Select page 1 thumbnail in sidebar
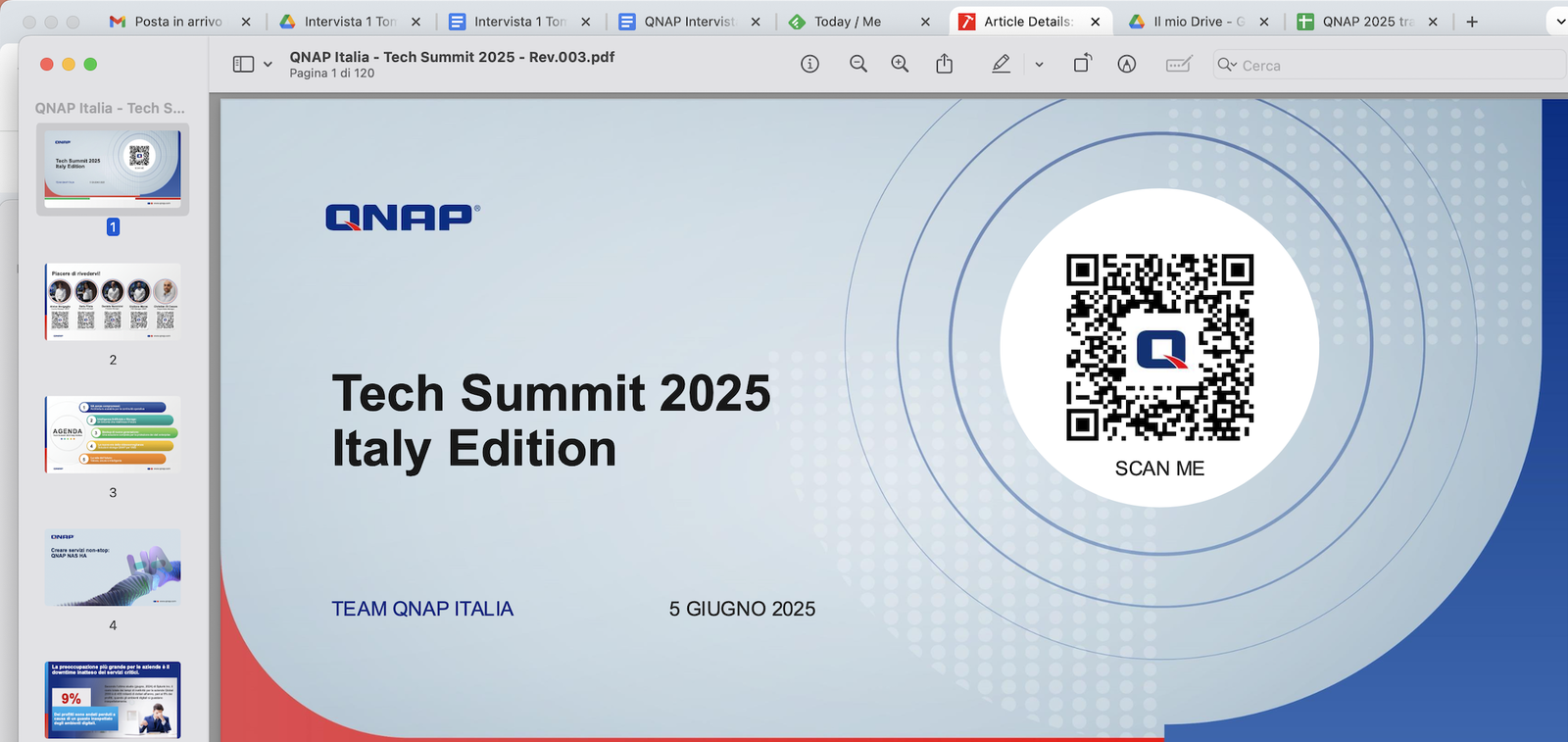The image size is (1568, 742). 113,169
